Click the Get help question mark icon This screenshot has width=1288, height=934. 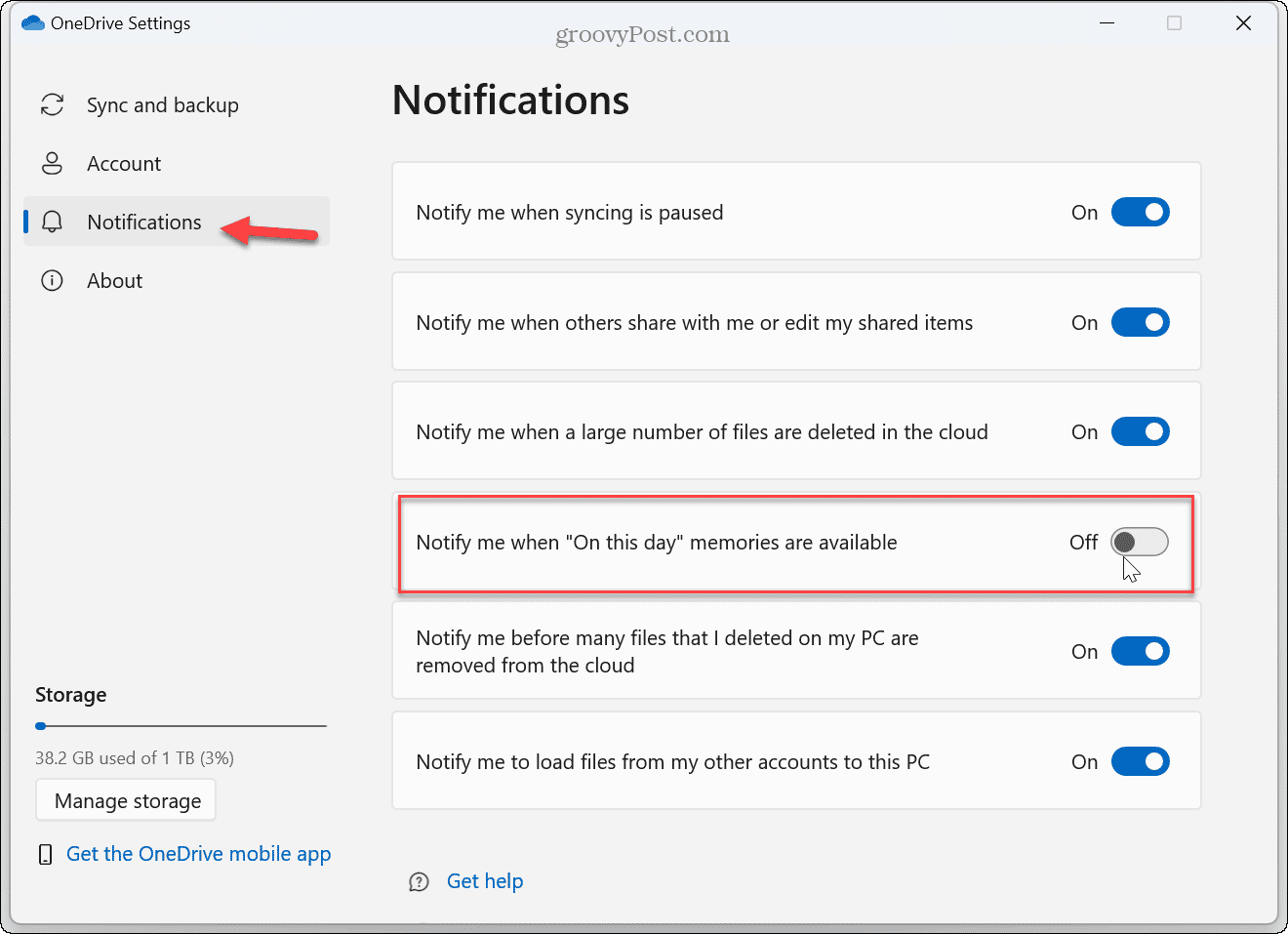click(419, 882)
